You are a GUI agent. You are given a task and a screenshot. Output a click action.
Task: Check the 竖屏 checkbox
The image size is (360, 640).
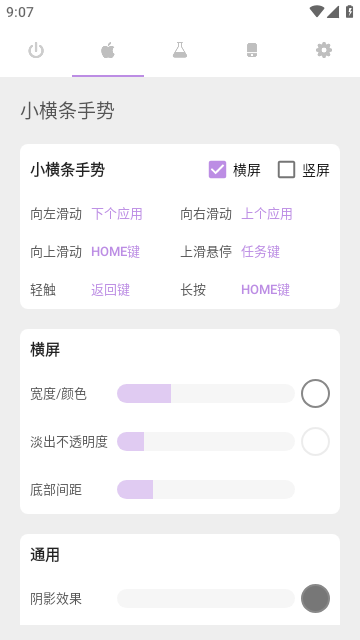click(x=286, y=169)
